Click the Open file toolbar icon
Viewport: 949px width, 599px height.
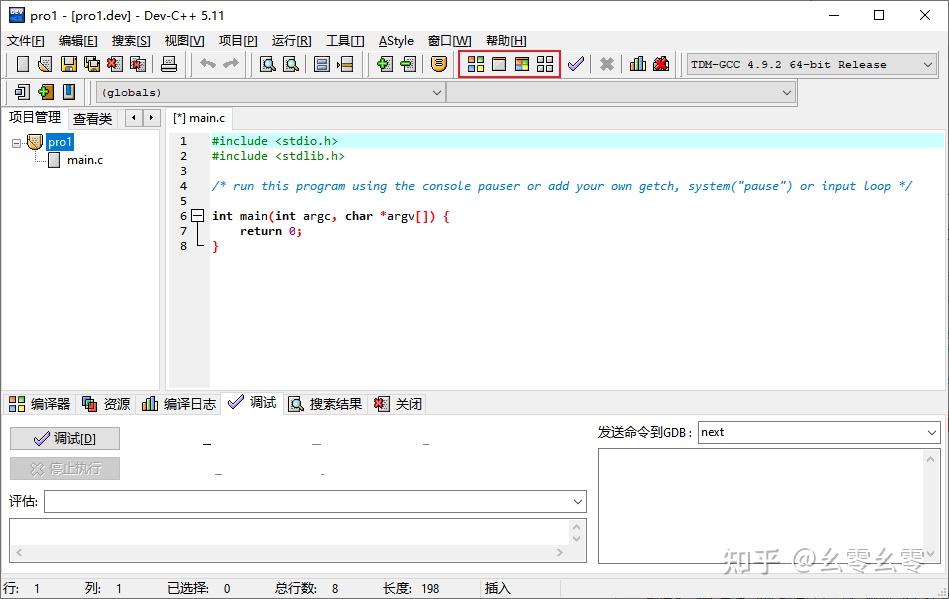tap(45, 64)
